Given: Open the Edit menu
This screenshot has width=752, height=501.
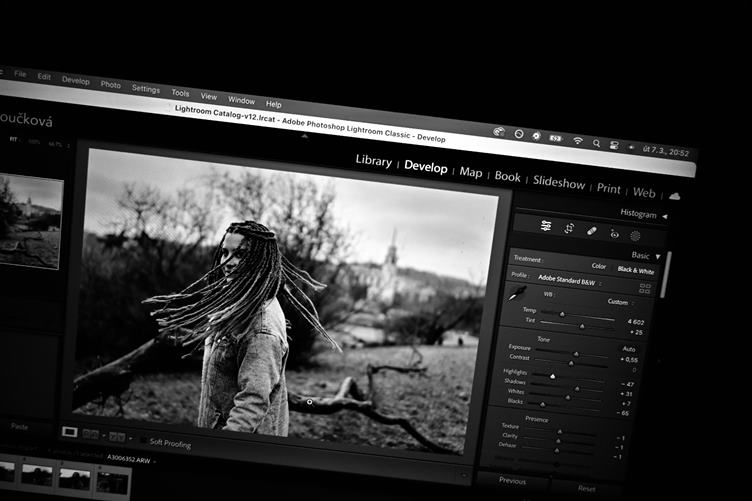Looking at the screenshot, I should coord(44,77).
